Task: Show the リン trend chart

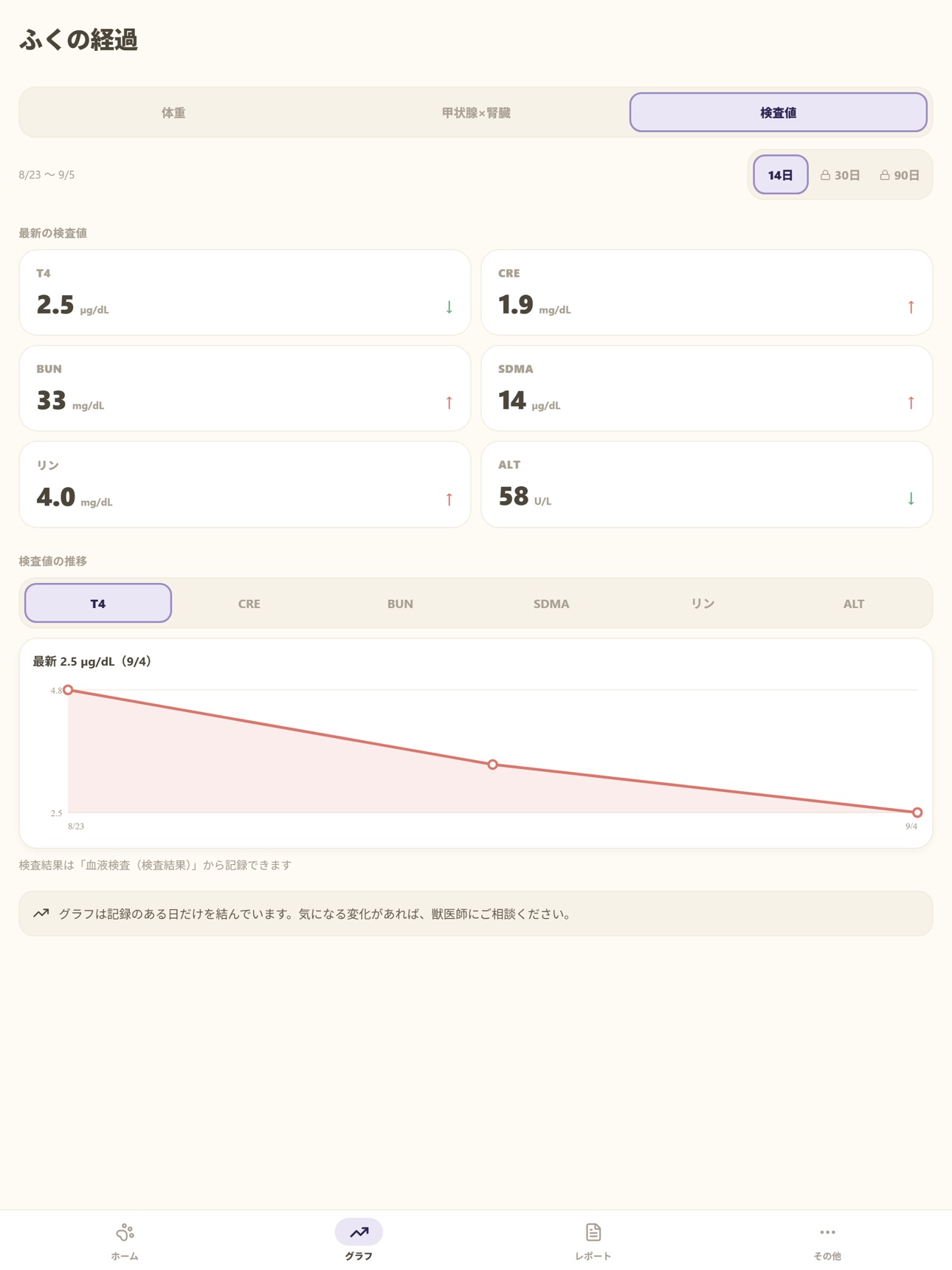Action: [x=703, y=604]
